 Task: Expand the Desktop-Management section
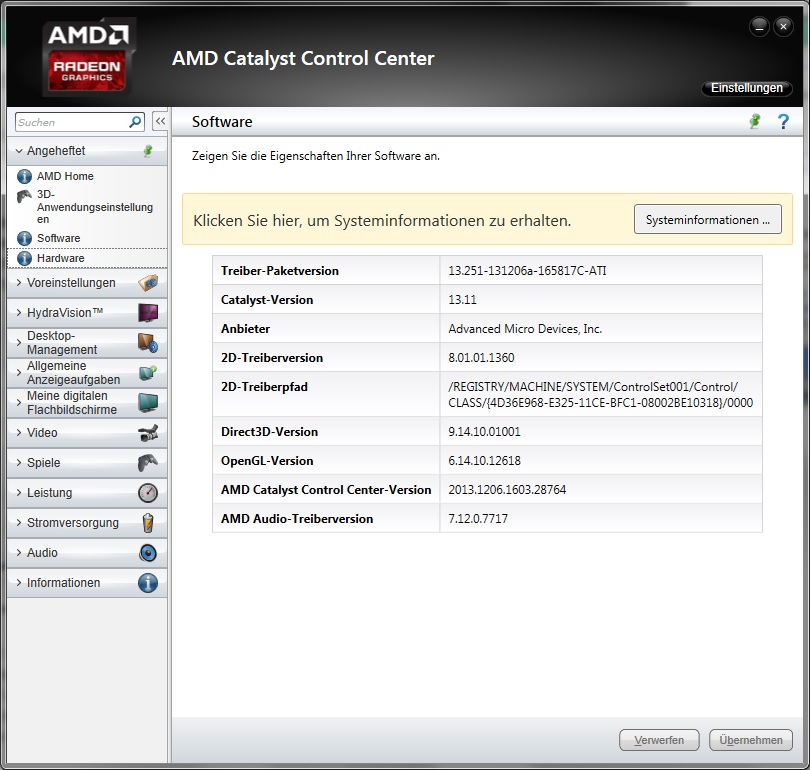point(19,342)
